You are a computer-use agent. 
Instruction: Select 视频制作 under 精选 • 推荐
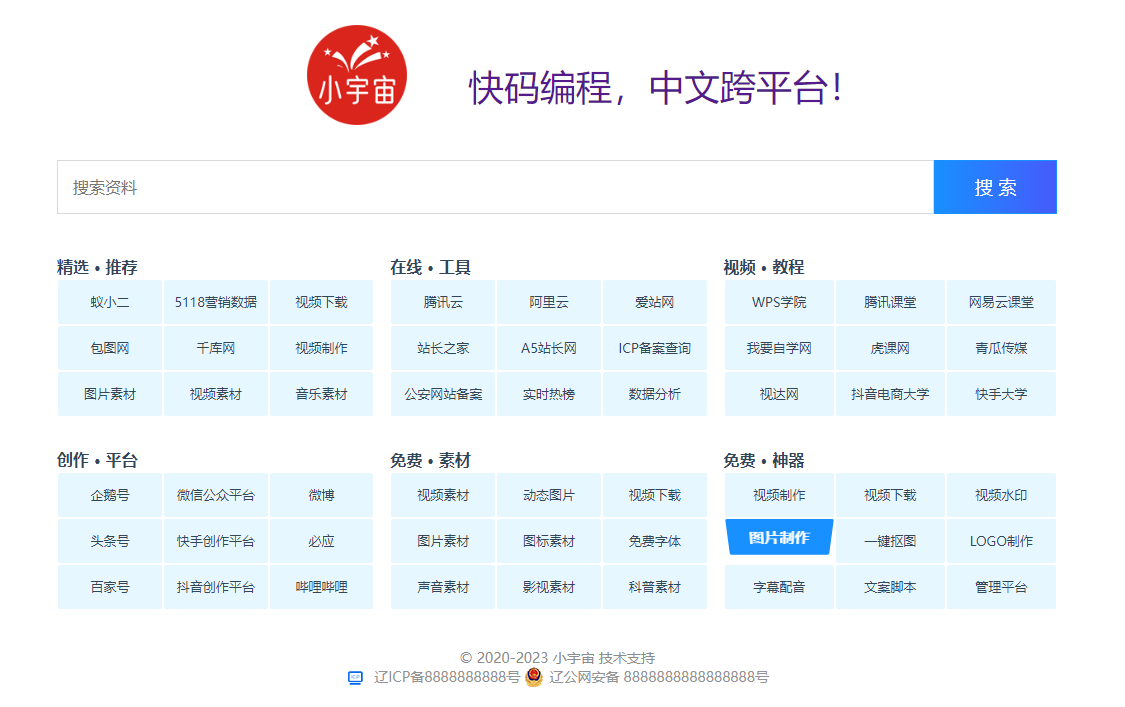click(321, 348)
